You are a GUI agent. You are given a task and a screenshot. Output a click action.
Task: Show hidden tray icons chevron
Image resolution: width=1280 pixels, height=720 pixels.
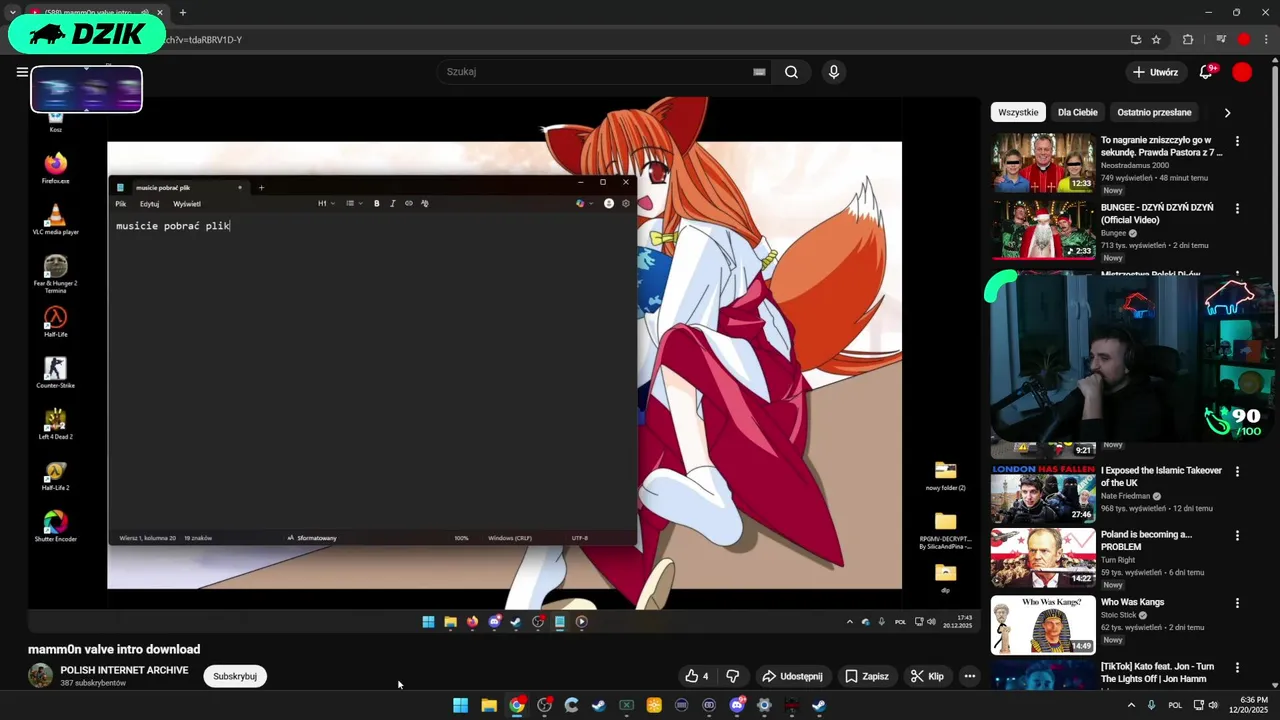pos(1131,705)
